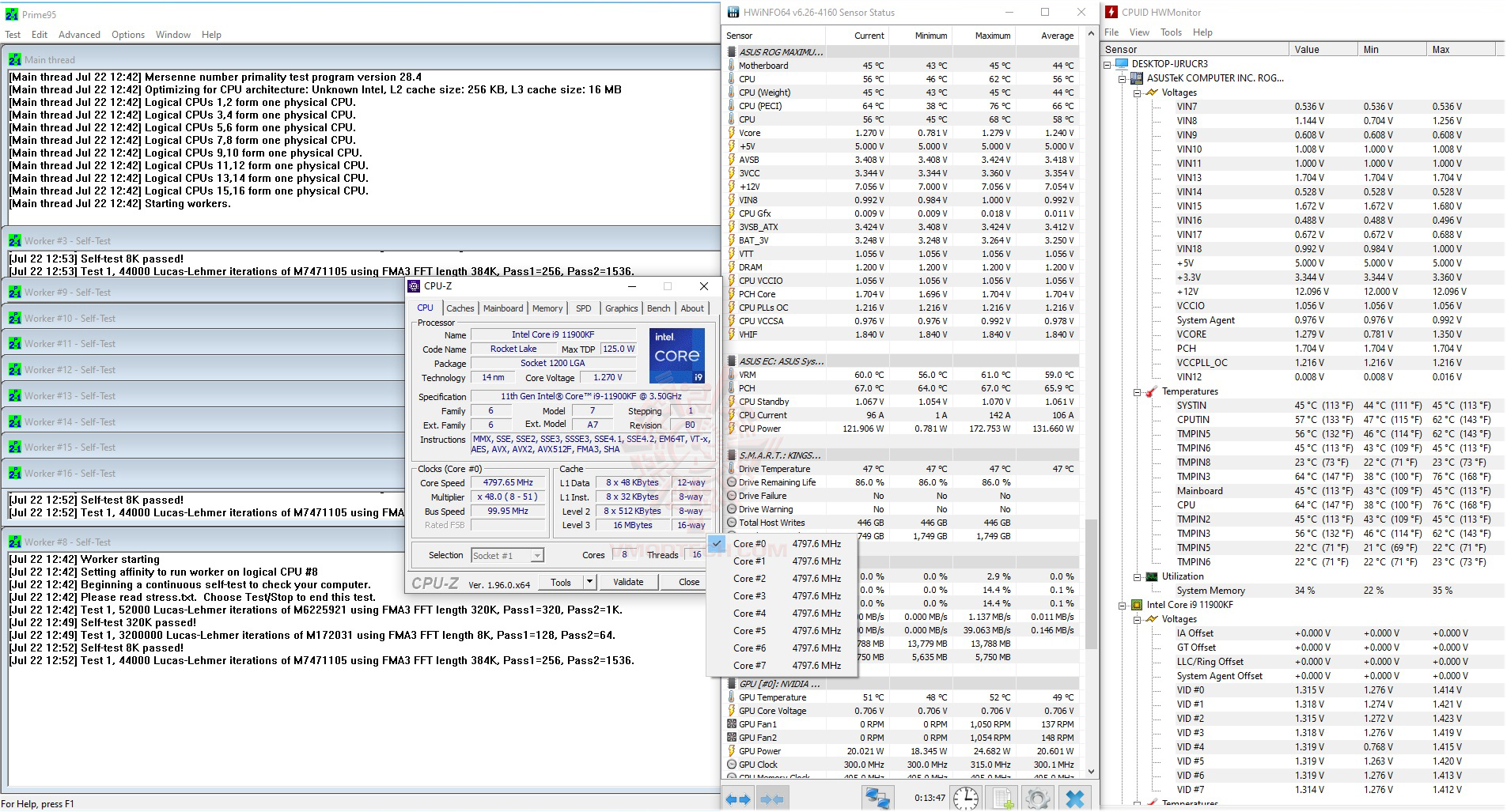Click HWiNFO expand columns arrows icon
1507x812 pixels.
tap(738, 799)
